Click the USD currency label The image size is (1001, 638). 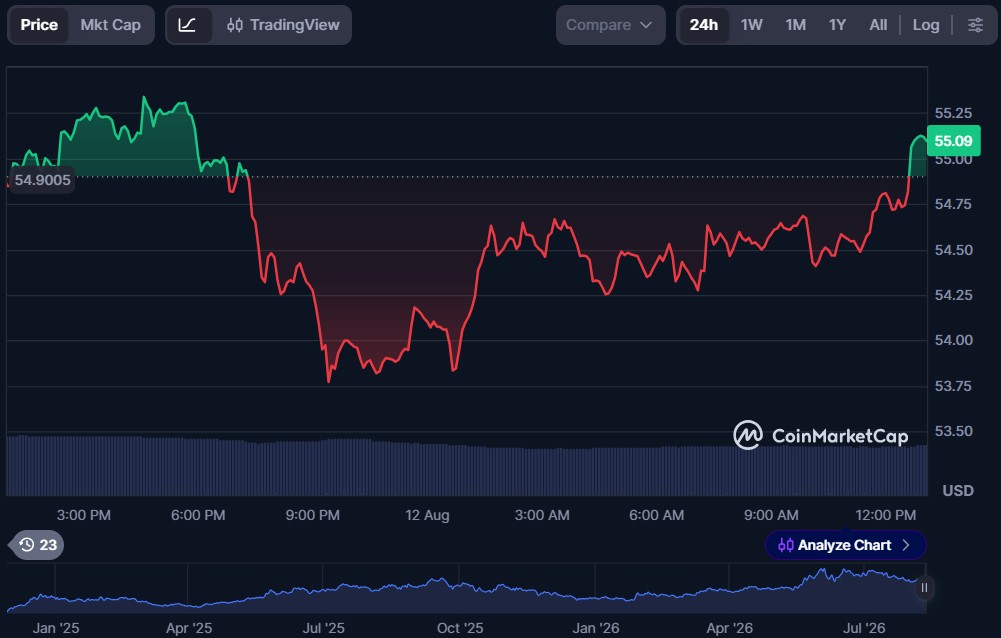[x=958, y=490]
